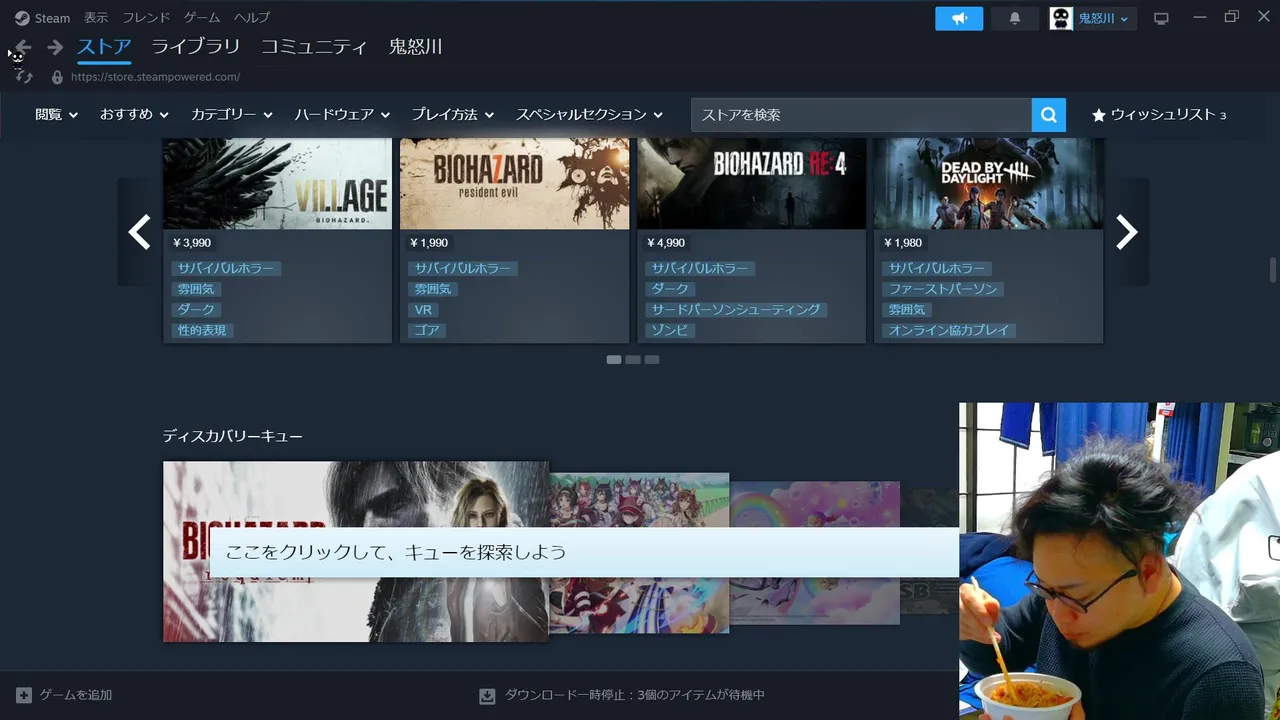Click ゲームを追加 button
The image size is (1280, 720).
(x=76, y=695)
